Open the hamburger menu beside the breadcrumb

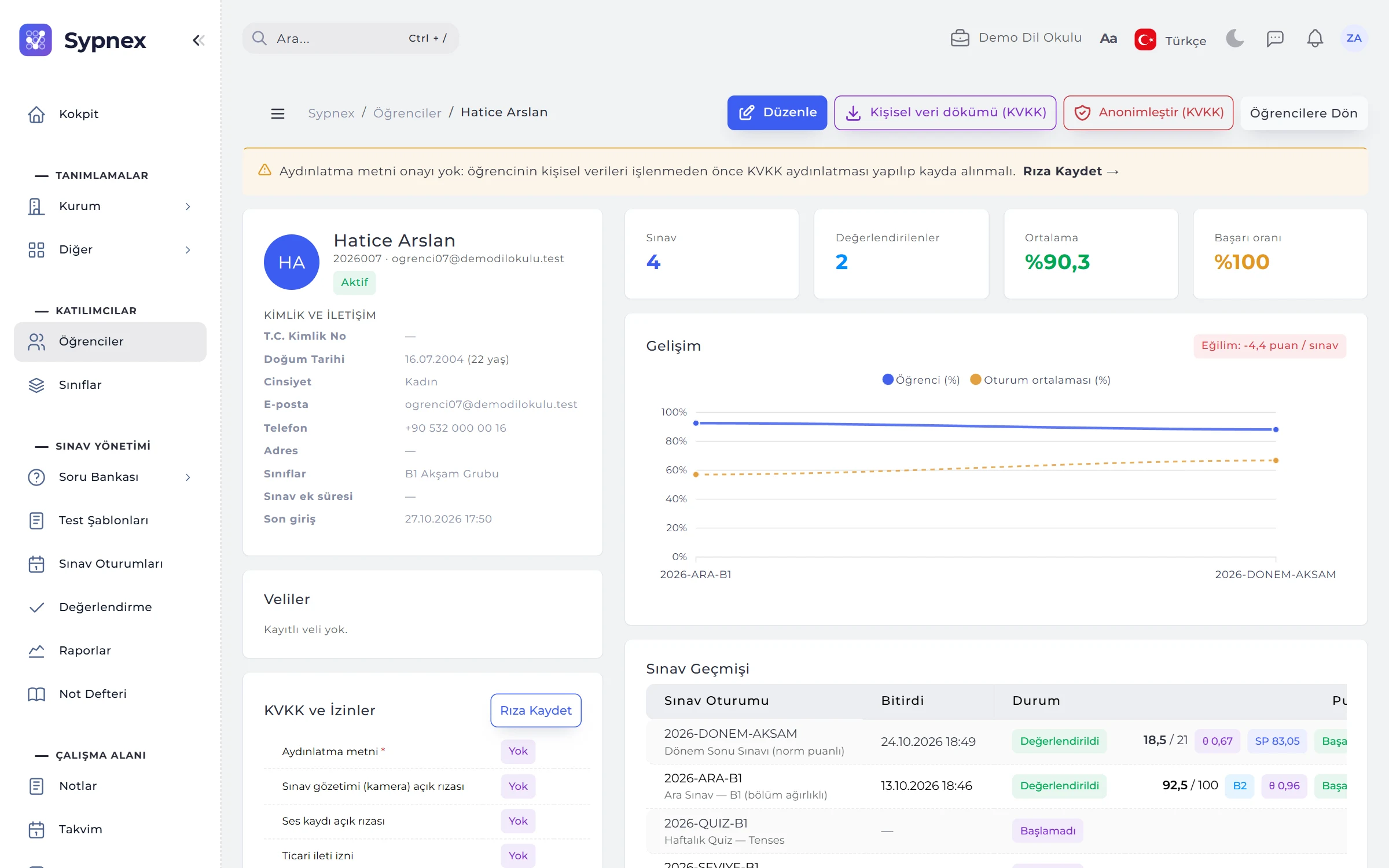point(278,113)
